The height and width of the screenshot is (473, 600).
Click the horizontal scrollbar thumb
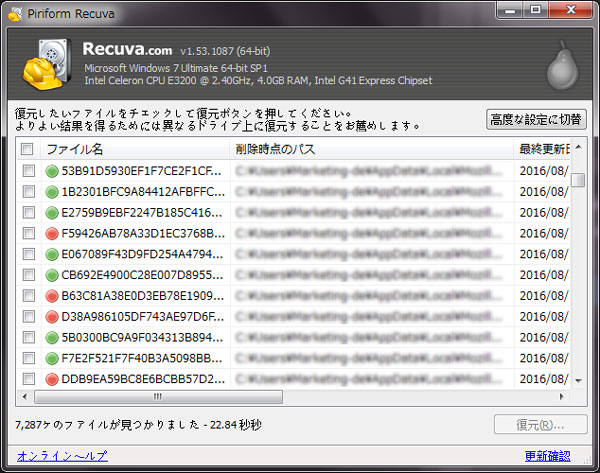[158, 397]
